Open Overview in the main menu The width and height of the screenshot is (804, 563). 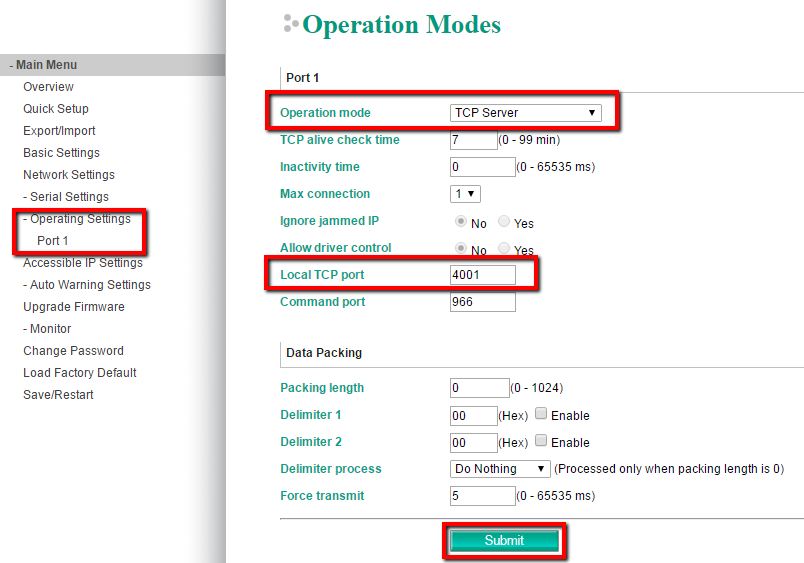pyautogui.click(x=48, y=87)
